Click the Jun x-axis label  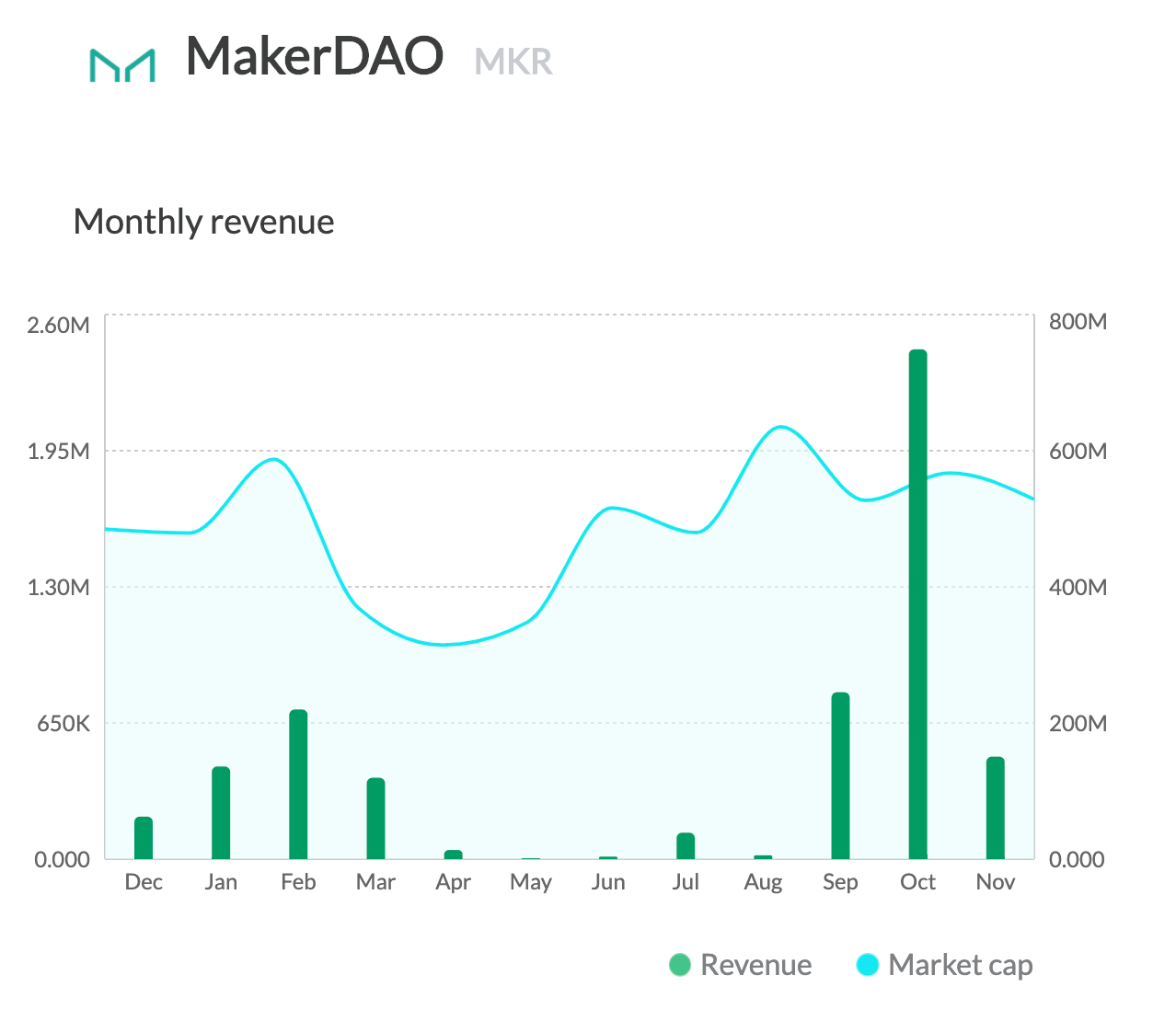tap(608, 882)
